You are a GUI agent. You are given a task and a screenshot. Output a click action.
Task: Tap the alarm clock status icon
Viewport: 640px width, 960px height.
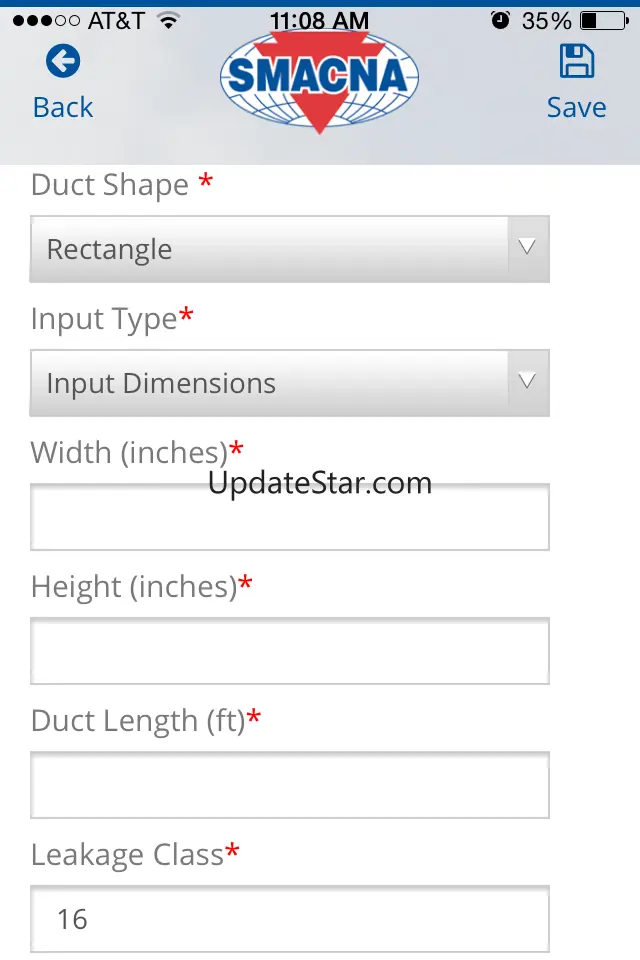[501, 20]
